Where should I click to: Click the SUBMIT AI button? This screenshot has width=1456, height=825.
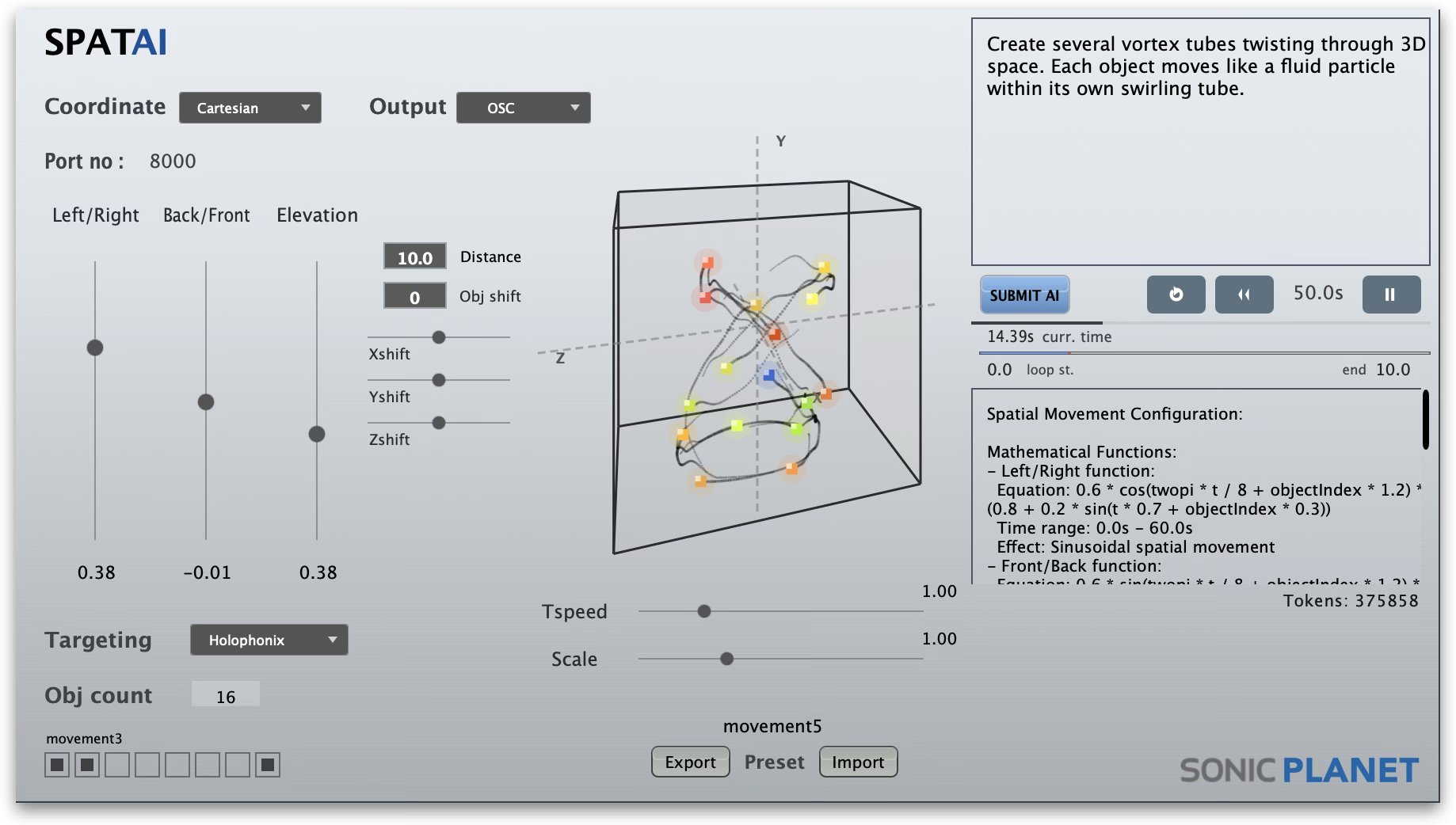(x=1024, y=295)
